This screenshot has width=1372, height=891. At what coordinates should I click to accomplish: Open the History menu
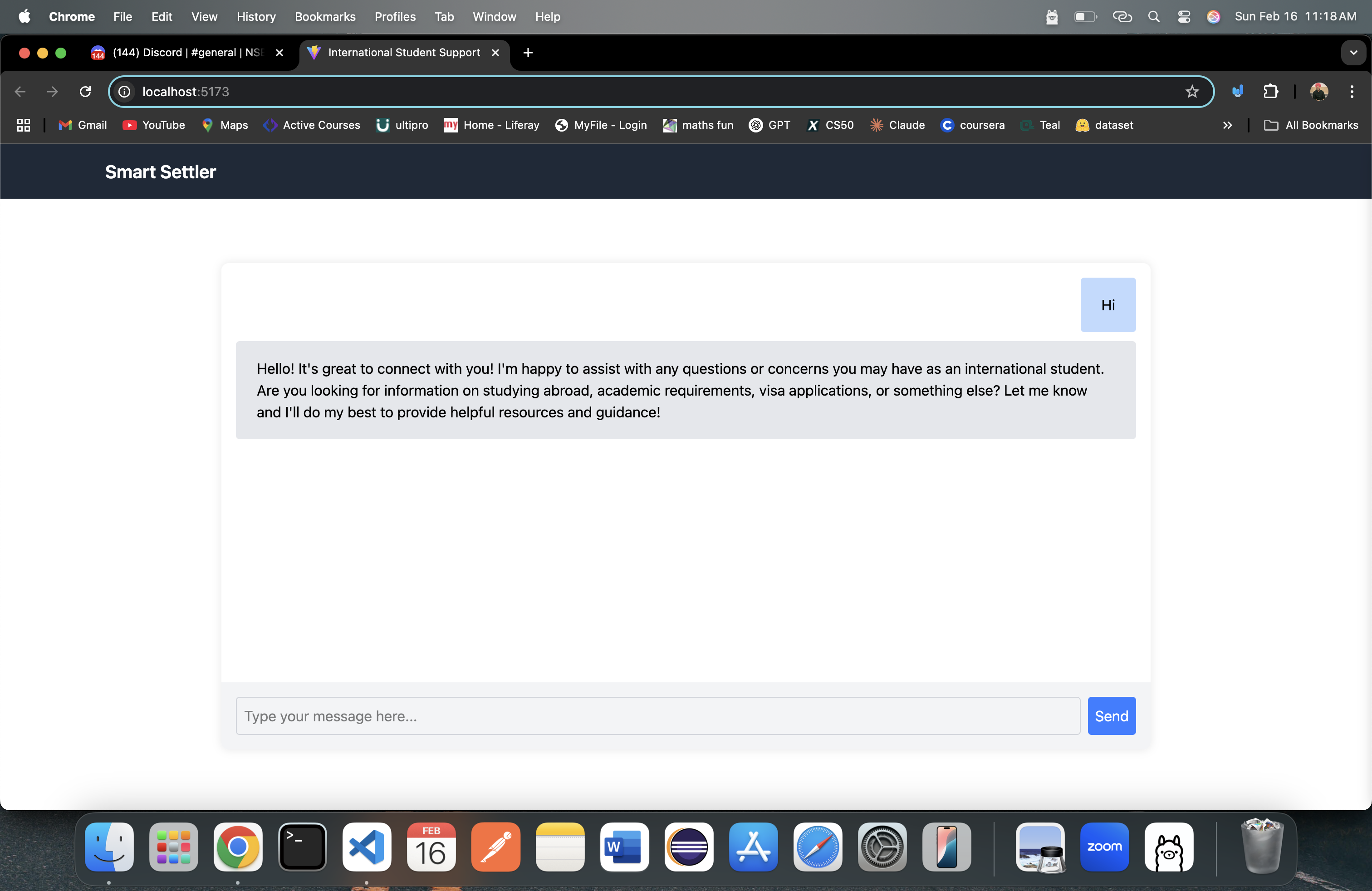pyautogui.click(x=256, y=17)
